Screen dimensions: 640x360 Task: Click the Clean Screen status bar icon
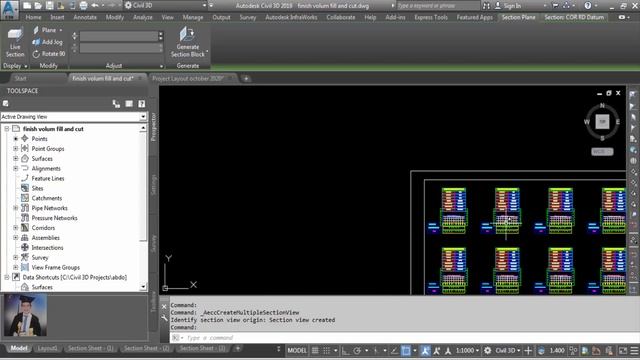click(623, 350)
